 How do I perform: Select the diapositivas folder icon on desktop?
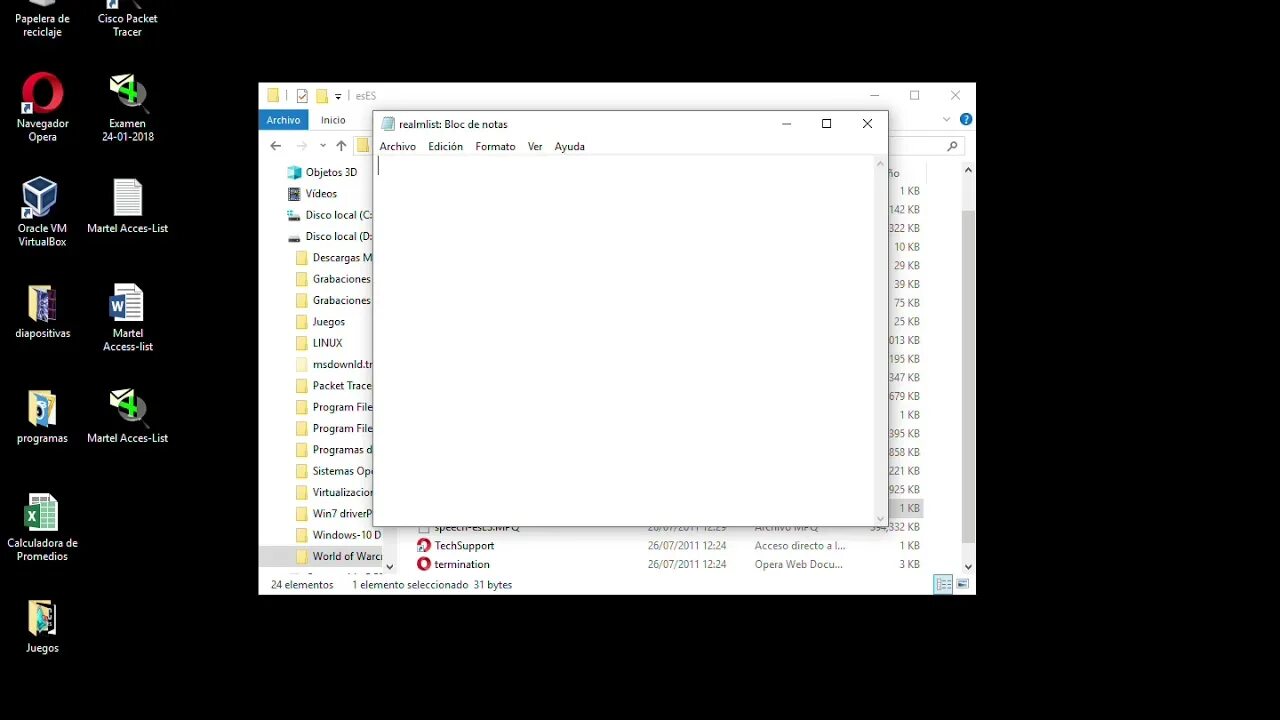(x=42, y=311)
